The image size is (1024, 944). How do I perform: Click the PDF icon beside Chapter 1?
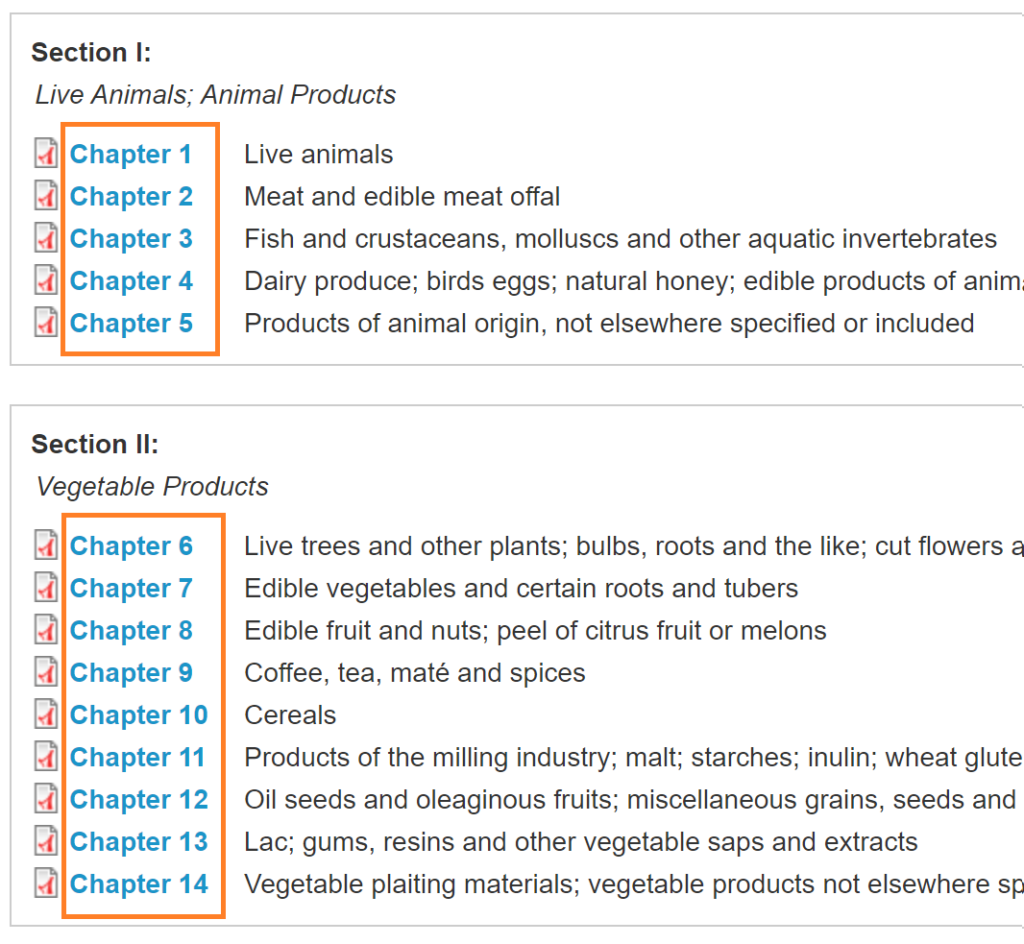[x=46, y=154]
